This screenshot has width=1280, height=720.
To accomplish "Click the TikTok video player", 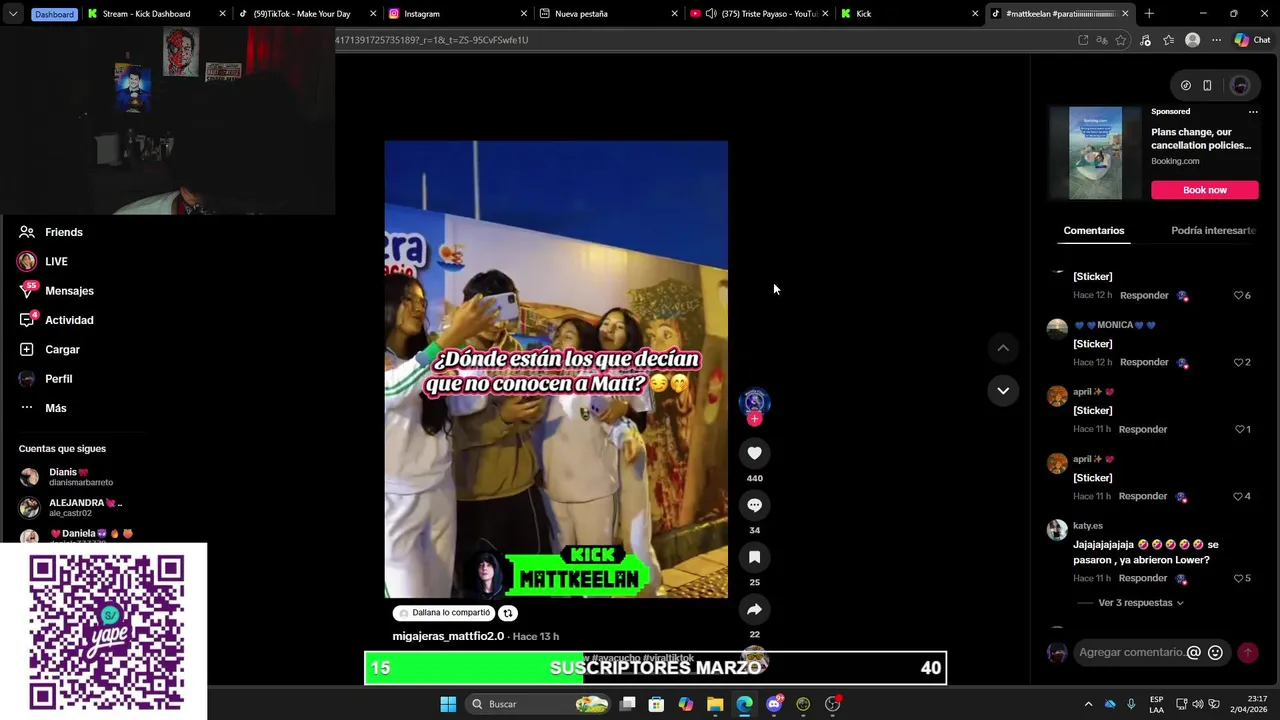I will click(556, 369).
